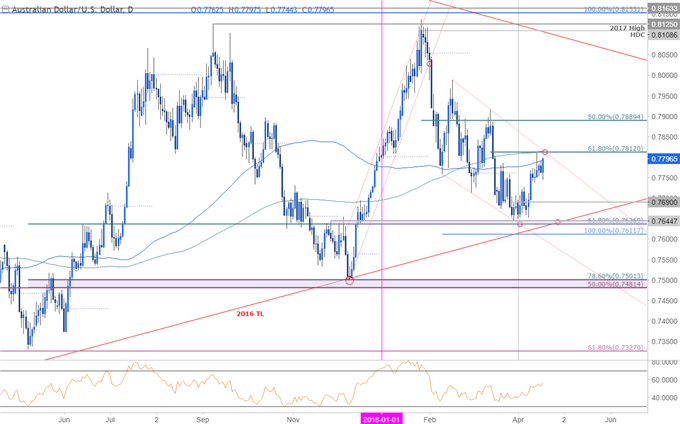The image size is (680, 424).
Task: Click the 0.80500 price axis value
Action: (664, 55)
